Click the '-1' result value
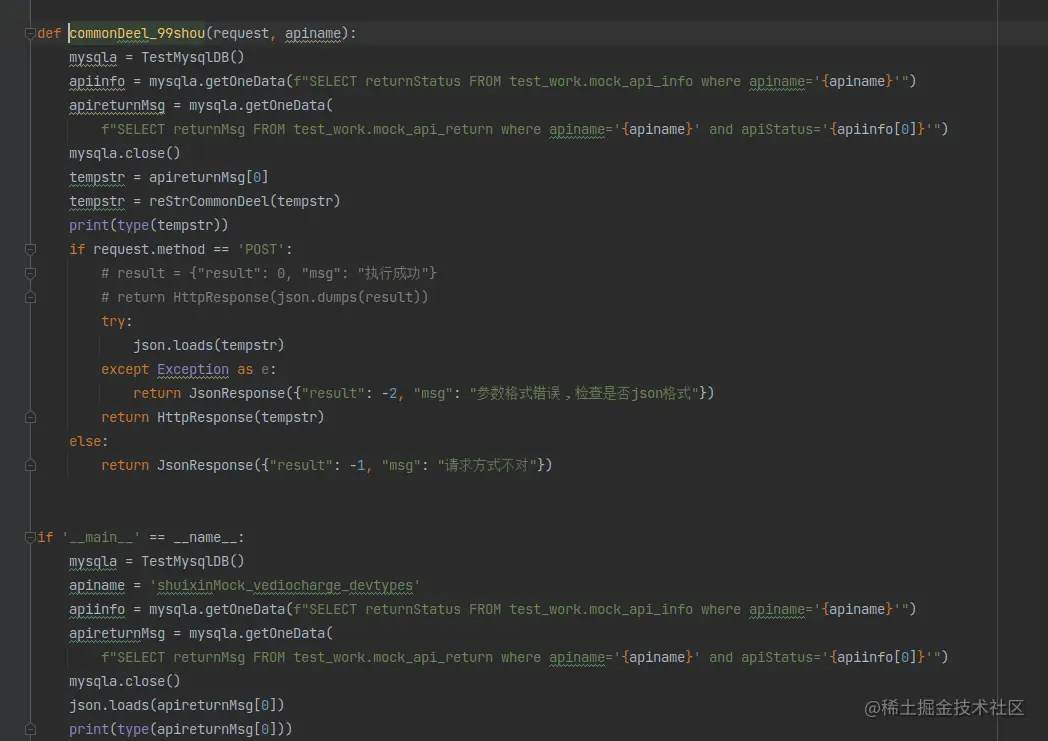1048x741 pixels. click(358, 466)
